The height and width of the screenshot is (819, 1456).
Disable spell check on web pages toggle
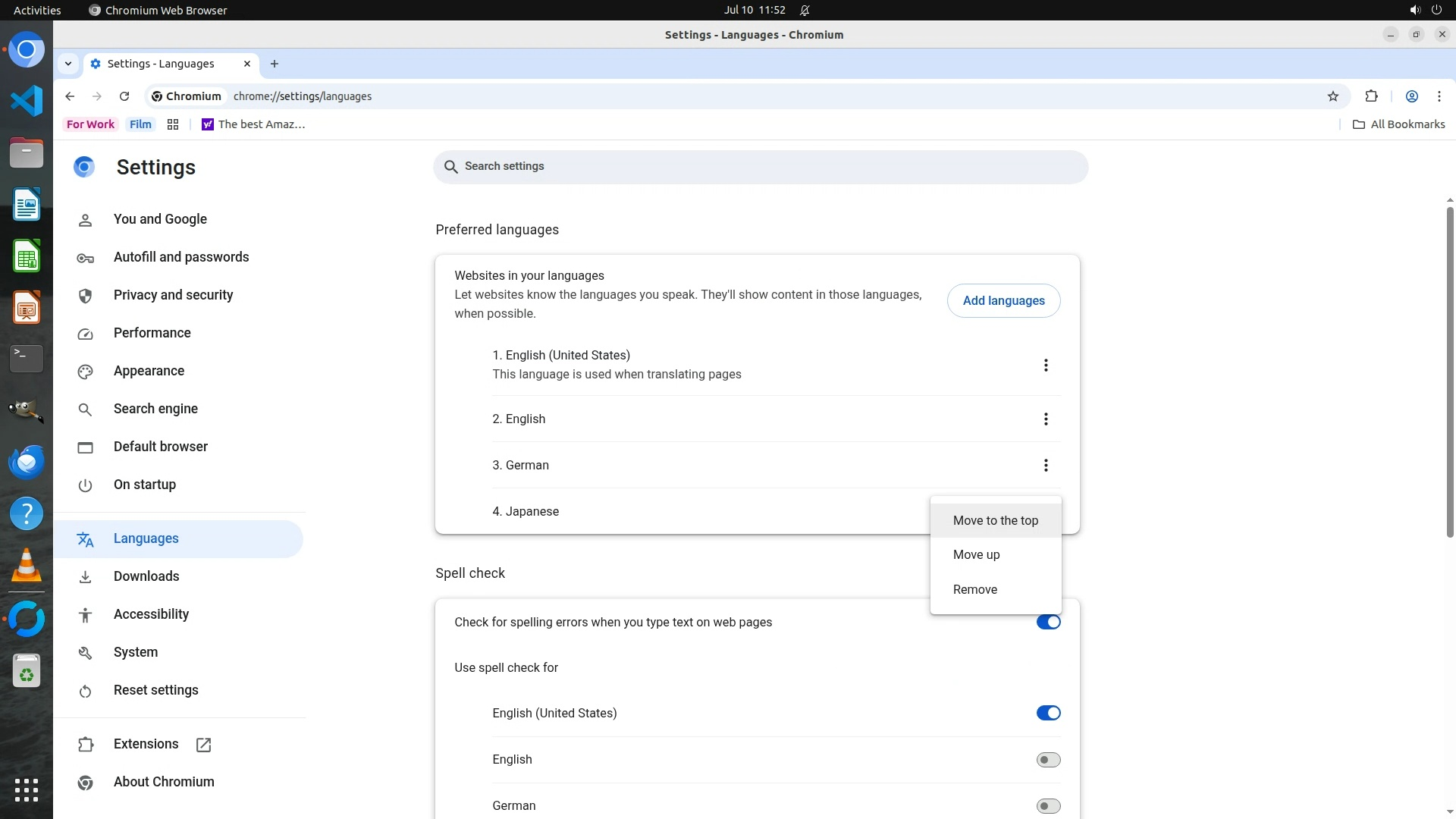pyautogui.click(x=1048, y=622)
